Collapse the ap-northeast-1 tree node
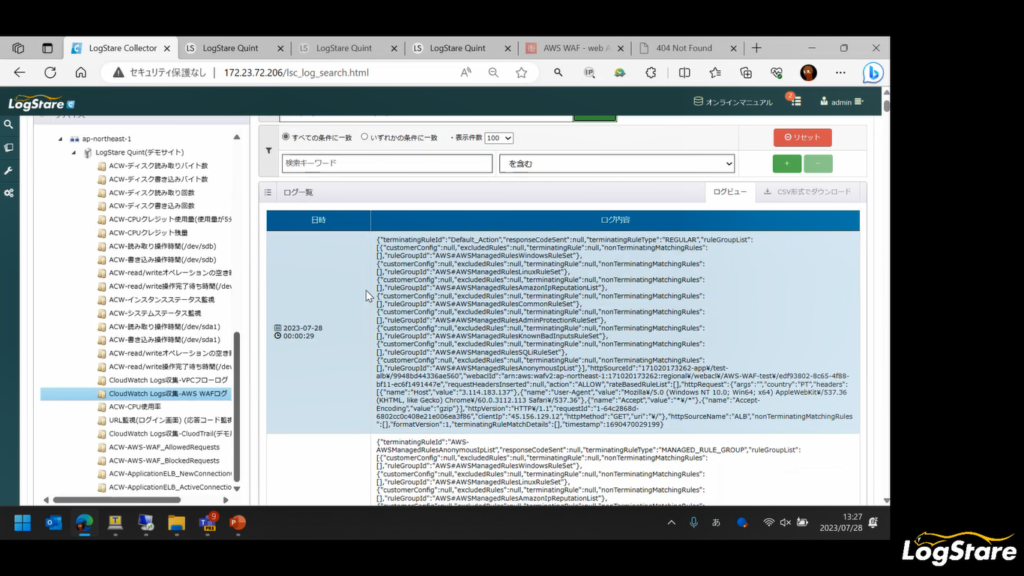 pos(60,138)
